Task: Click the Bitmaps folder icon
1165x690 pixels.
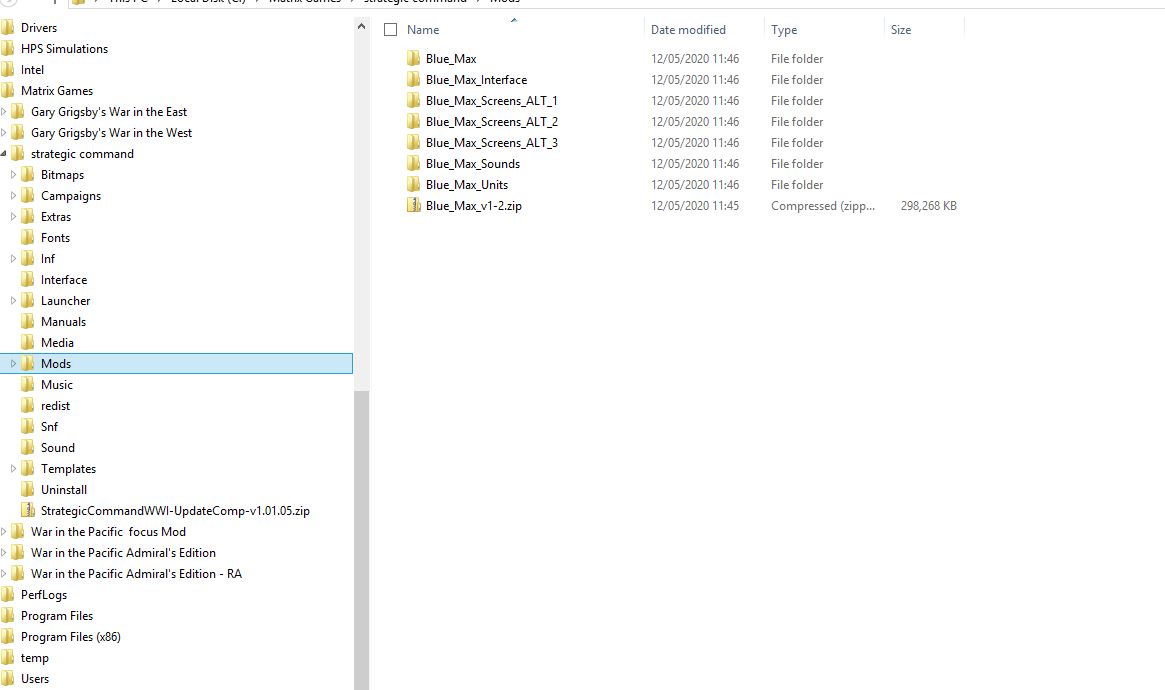Action: point(27,175)
